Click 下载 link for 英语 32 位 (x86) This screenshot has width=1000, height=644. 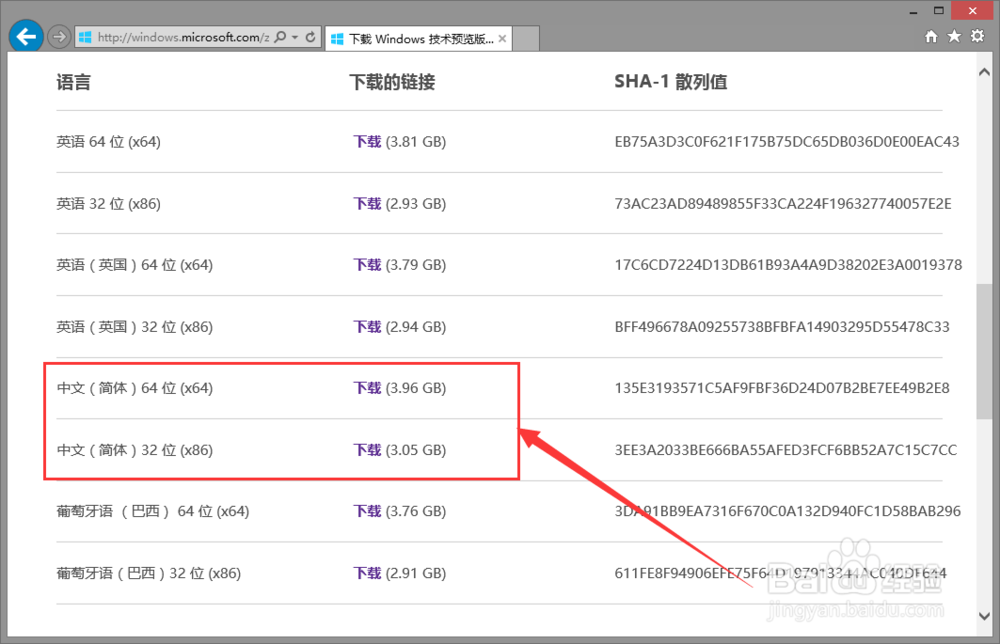click(367, 203)
